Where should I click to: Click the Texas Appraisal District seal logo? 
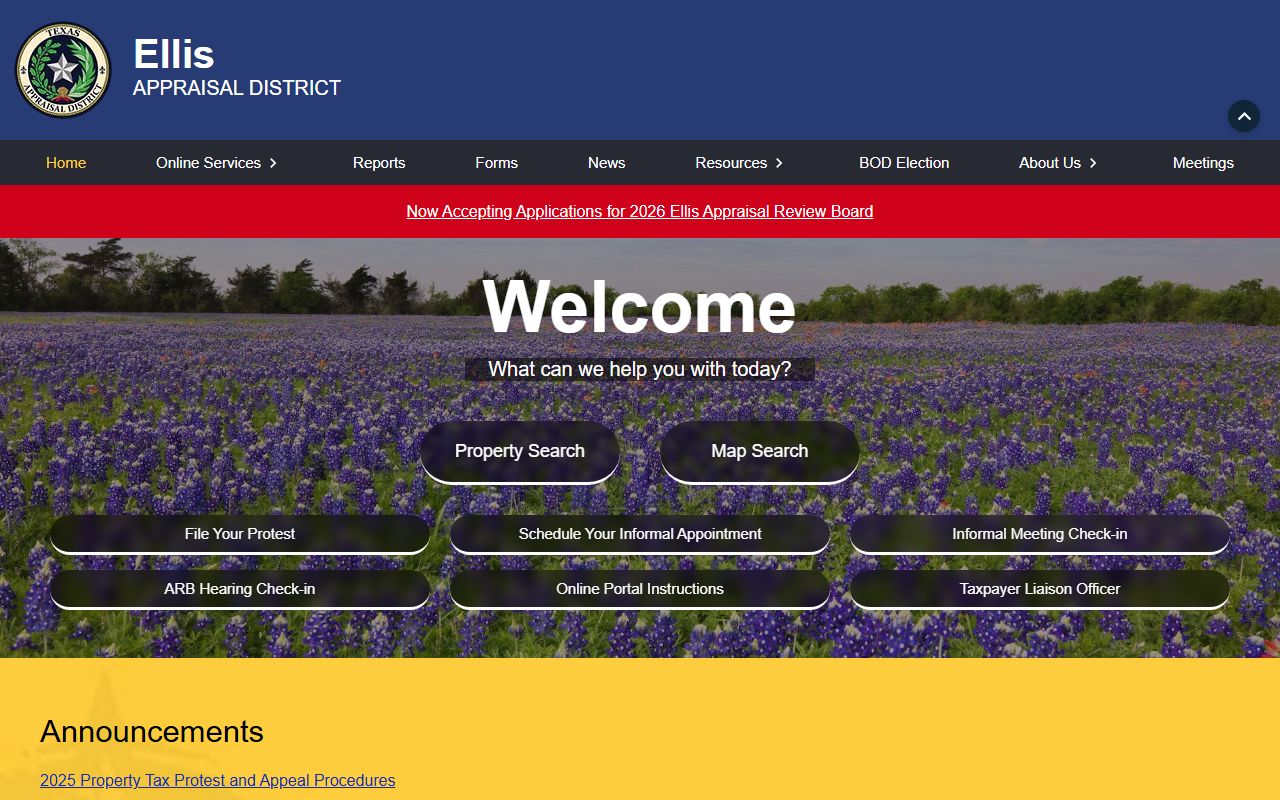point(63,70)
